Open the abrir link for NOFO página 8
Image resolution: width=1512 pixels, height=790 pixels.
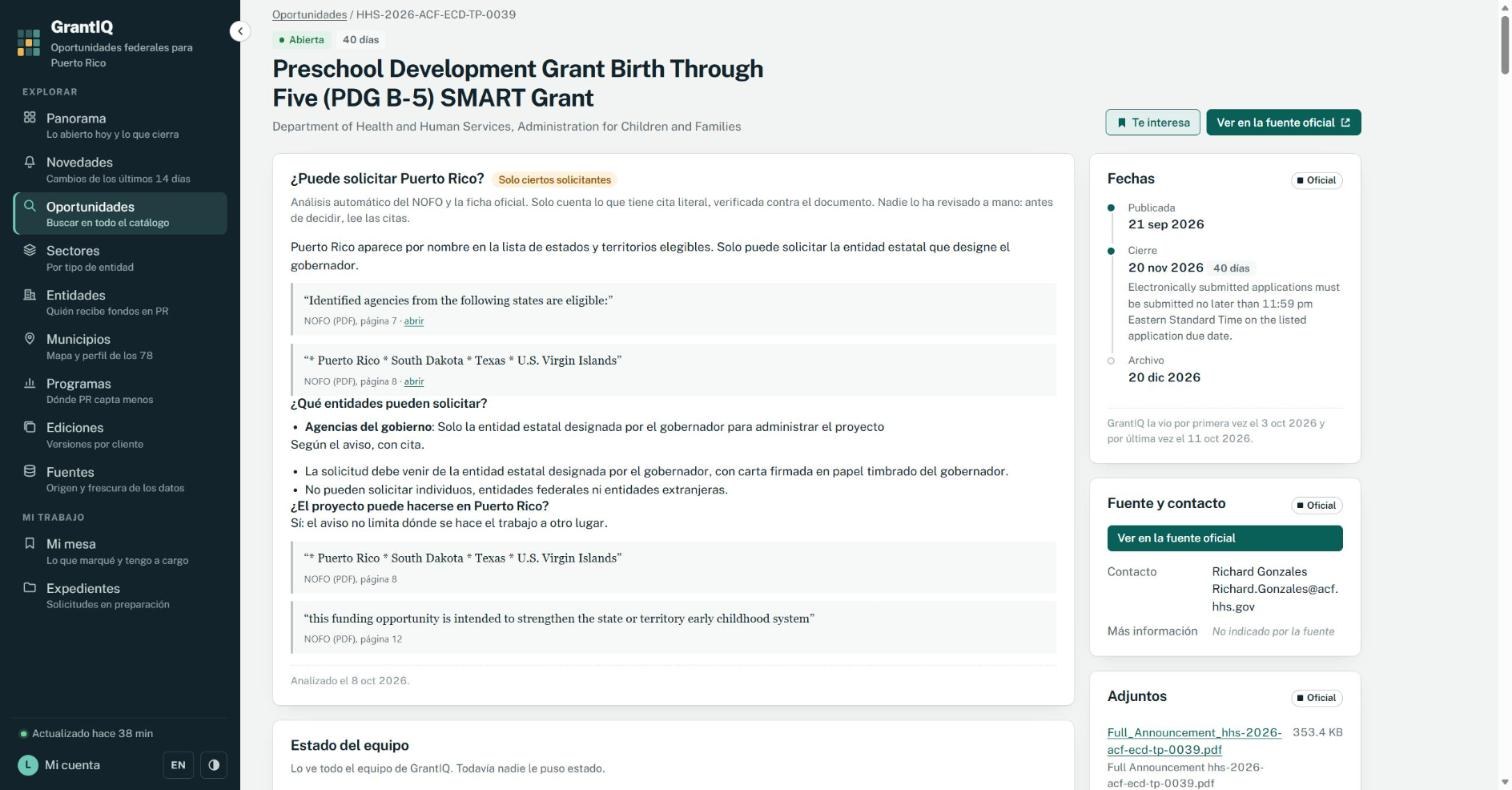414,381
